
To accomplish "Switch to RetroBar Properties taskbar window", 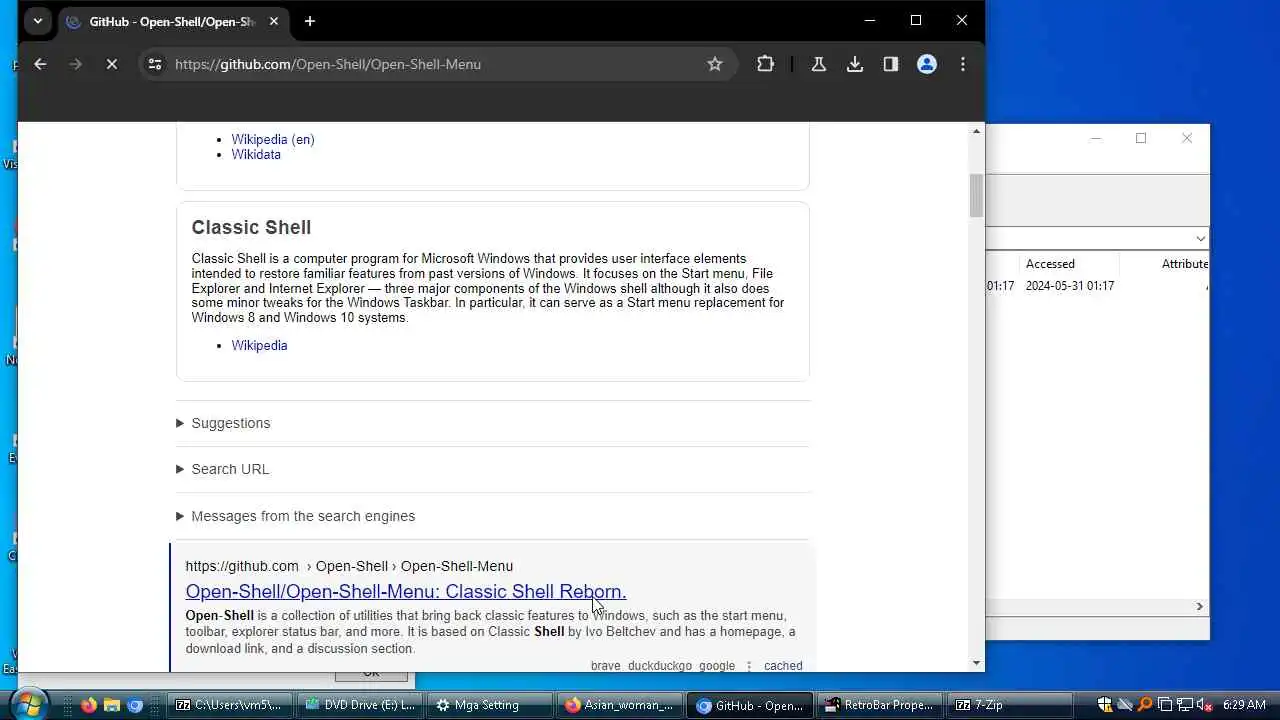I will [x=880, y=705].
